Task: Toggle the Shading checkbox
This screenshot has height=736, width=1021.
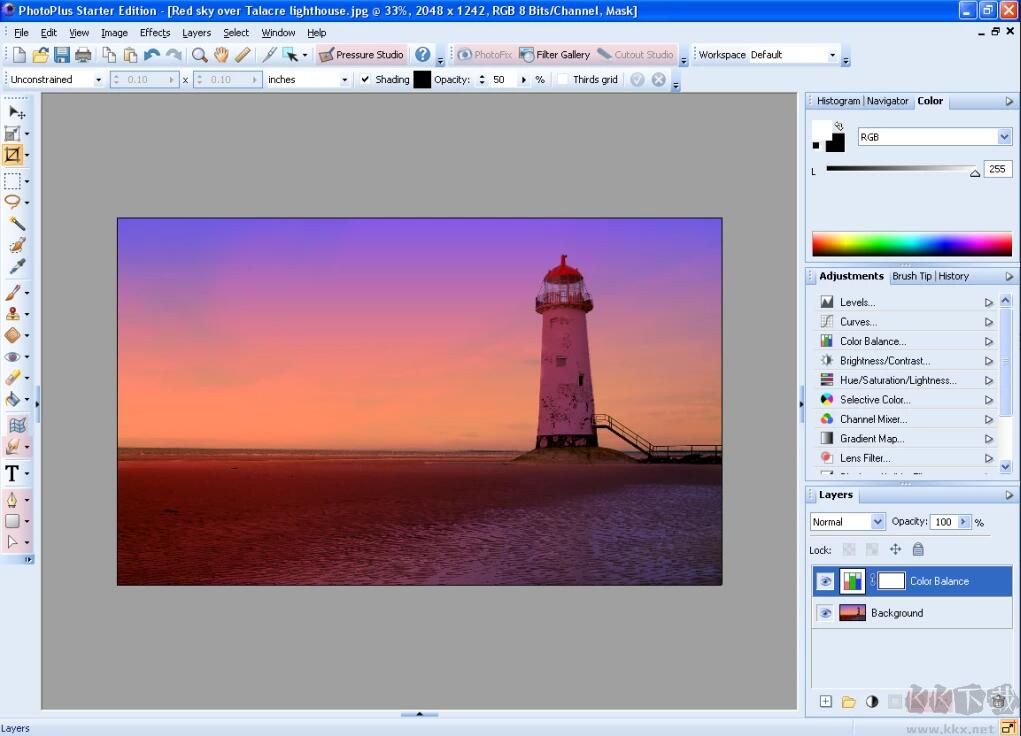Action: [365, 80]
